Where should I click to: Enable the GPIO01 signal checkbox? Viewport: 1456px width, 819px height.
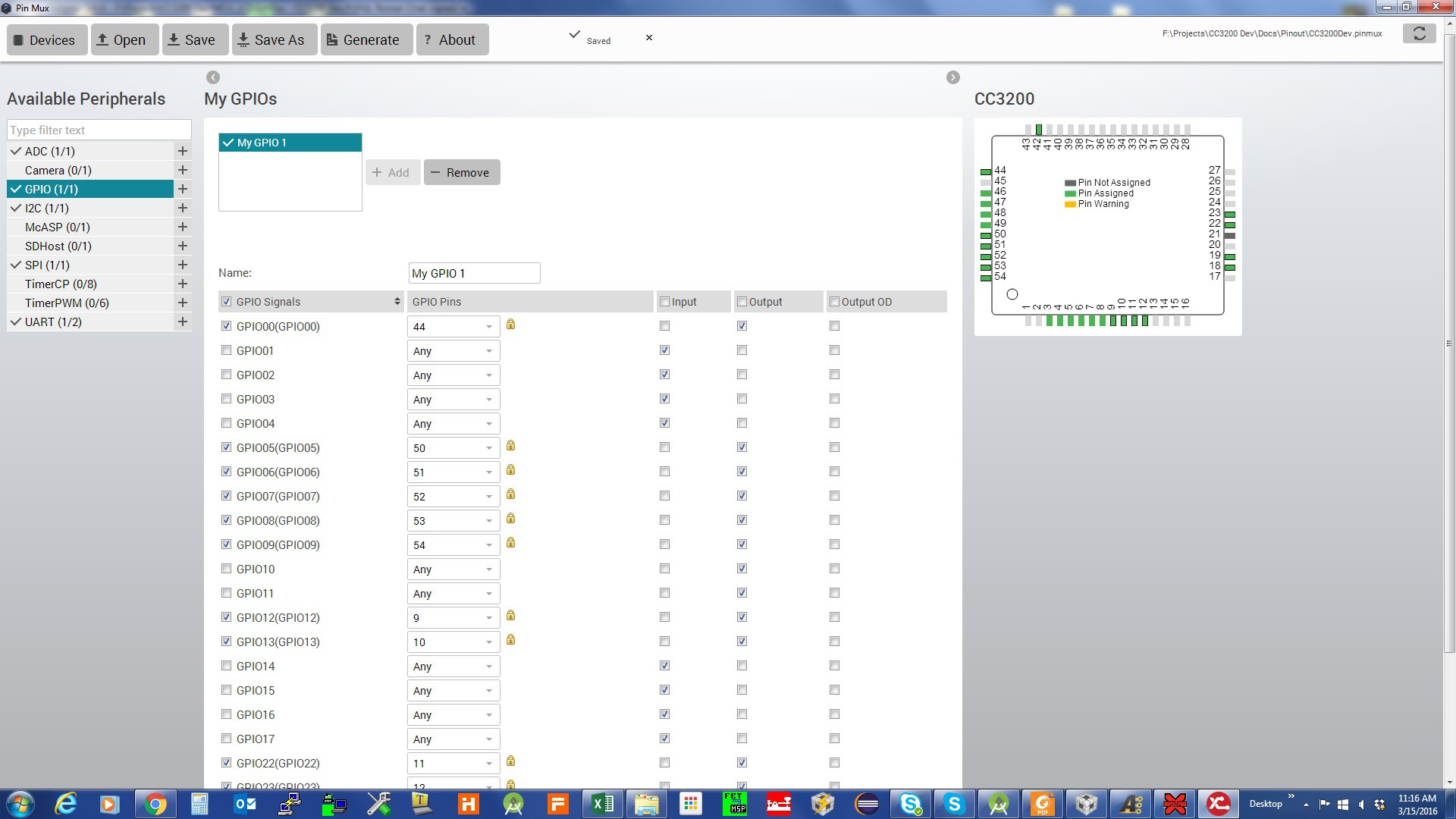coord(226,350)
